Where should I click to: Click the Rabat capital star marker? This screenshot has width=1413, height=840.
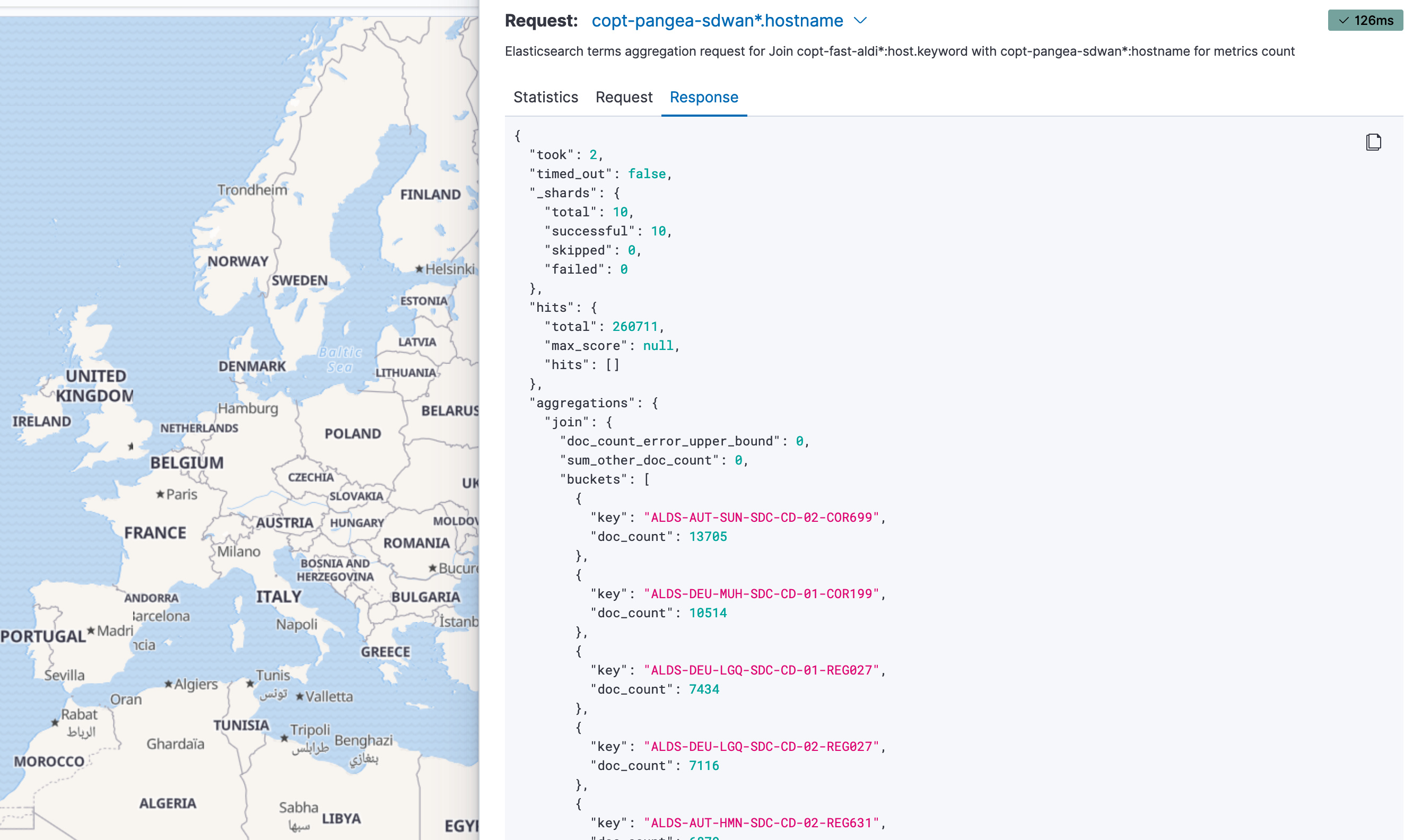coord(55,722)
